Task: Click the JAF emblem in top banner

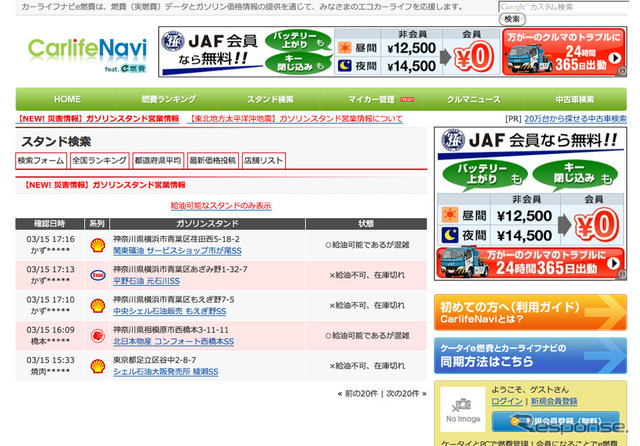Action: pos(173,41)
